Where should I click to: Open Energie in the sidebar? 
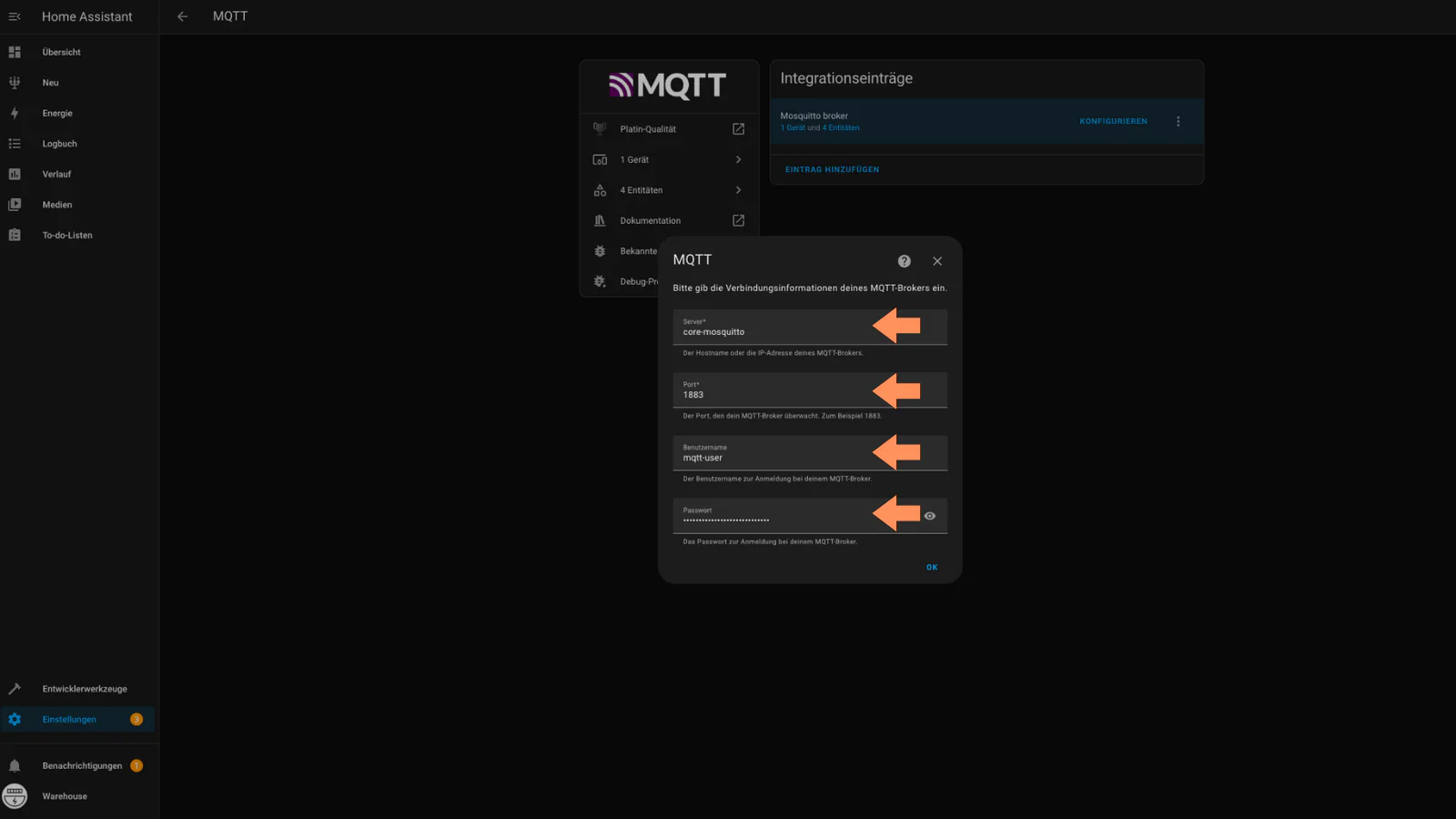pos(57,114)
